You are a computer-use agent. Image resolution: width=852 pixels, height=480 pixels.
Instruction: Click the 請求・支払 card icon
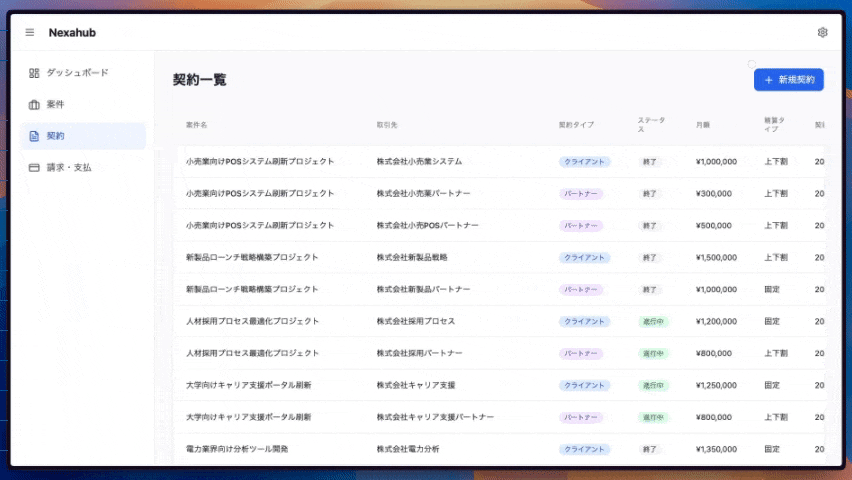34,167
